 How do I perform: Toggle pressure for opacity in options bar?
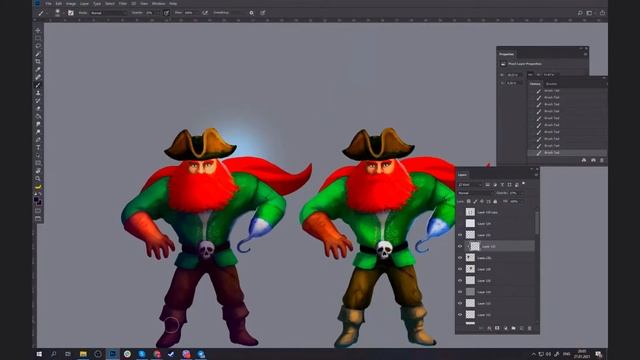tap(166, 13)
